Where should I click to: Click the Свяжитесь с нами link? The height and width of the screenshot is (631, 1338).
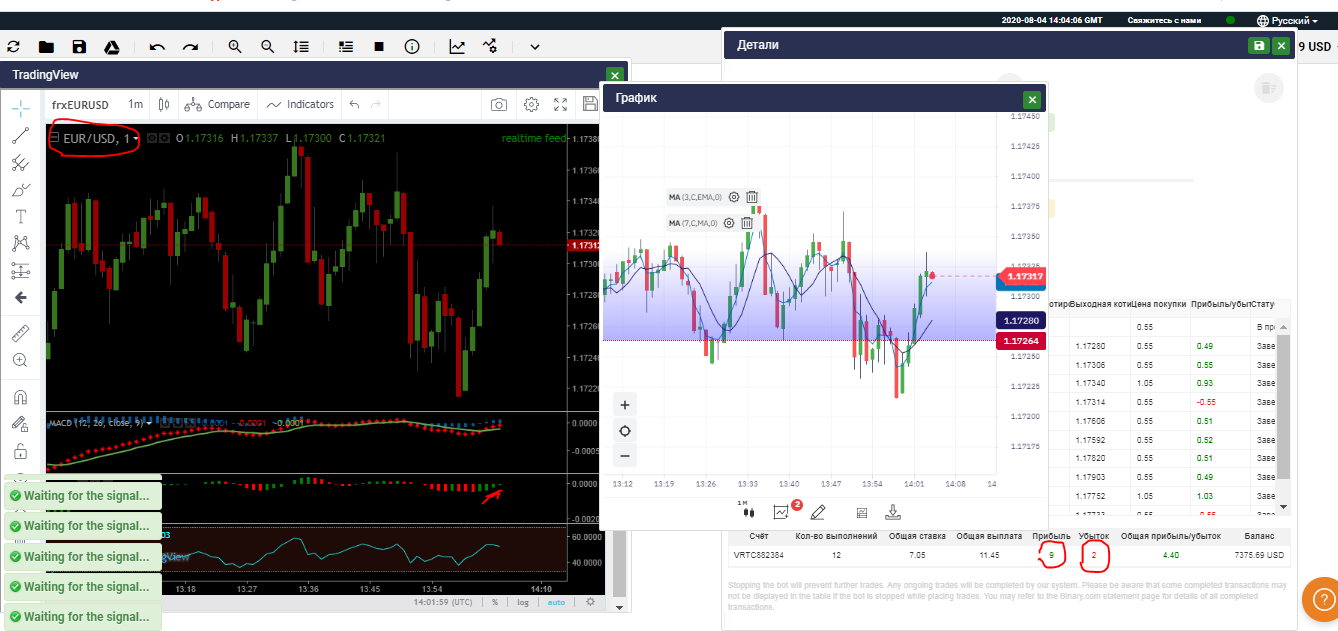(x=1164, y=20)
